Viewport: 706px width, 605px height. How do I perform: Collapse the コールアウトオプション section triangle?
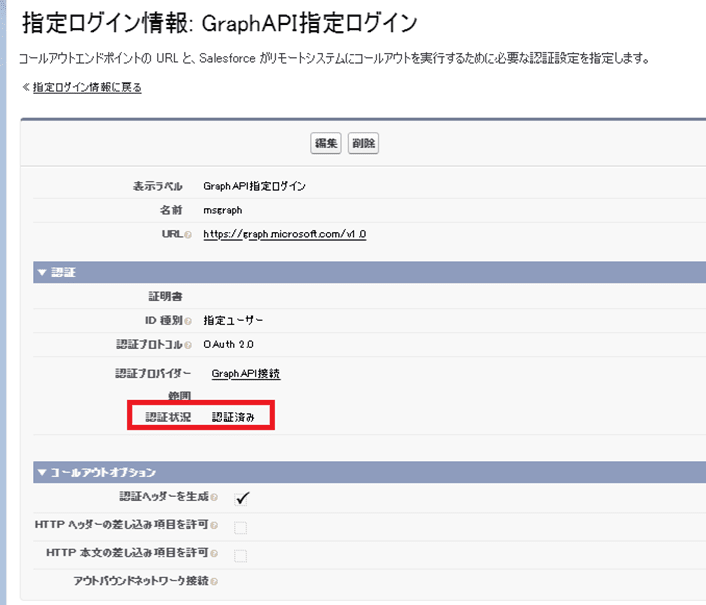coord(42,472)
